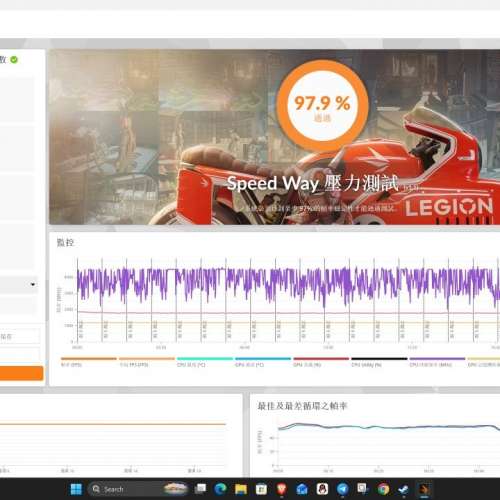Screen dimensions: 500x500
Task: Open the snipping app icon beside Telegram
Action: tap(362, 489)
